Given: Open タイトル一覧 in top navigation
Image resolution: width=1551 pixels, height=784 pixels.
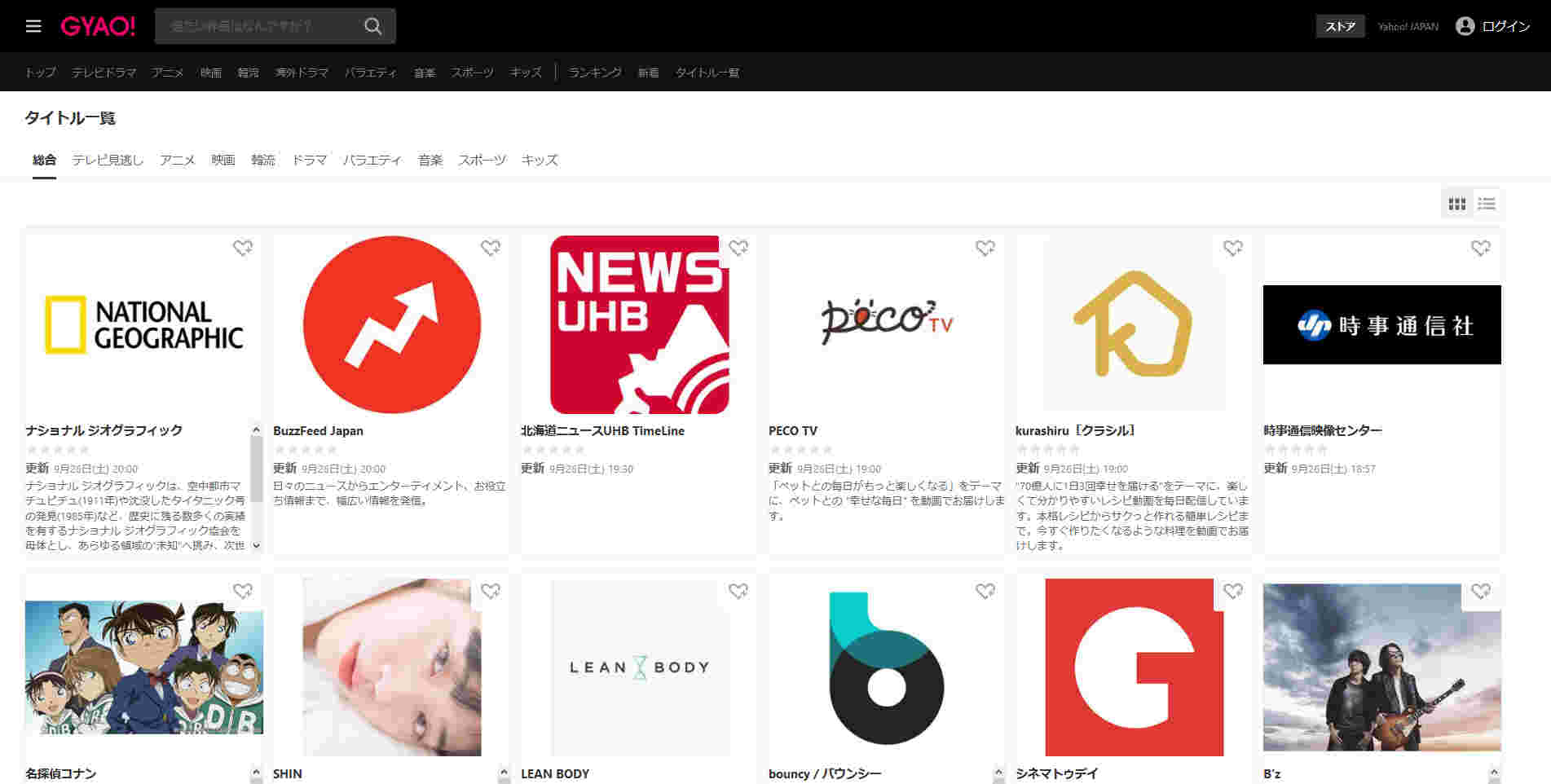Looking at the screenshot, I should [x=707, y=73].
